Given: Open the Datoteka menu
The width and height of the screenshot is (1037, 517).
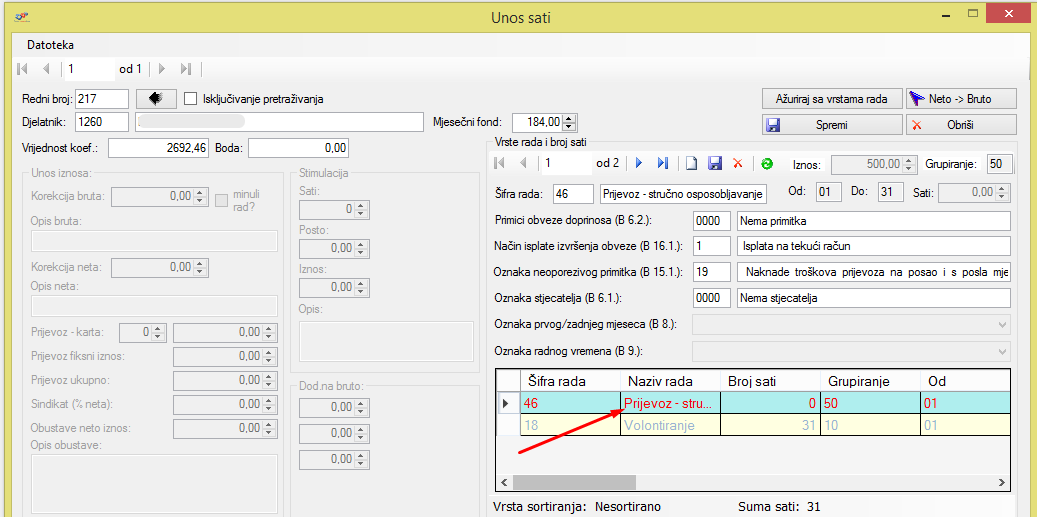Looking at the screenshot, I should [50, 45].
